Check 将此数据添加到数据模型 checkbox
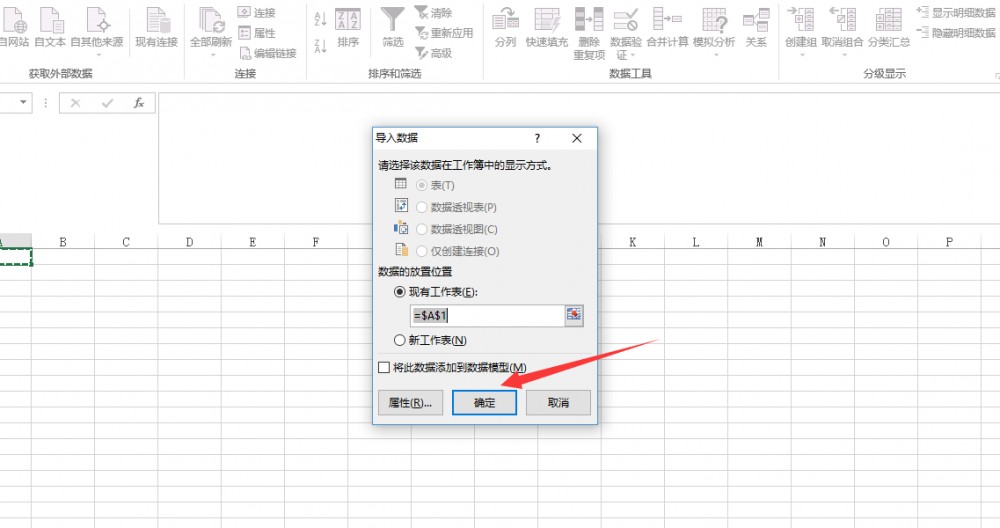Screen dimensions: 1000x528 point(384,367)
